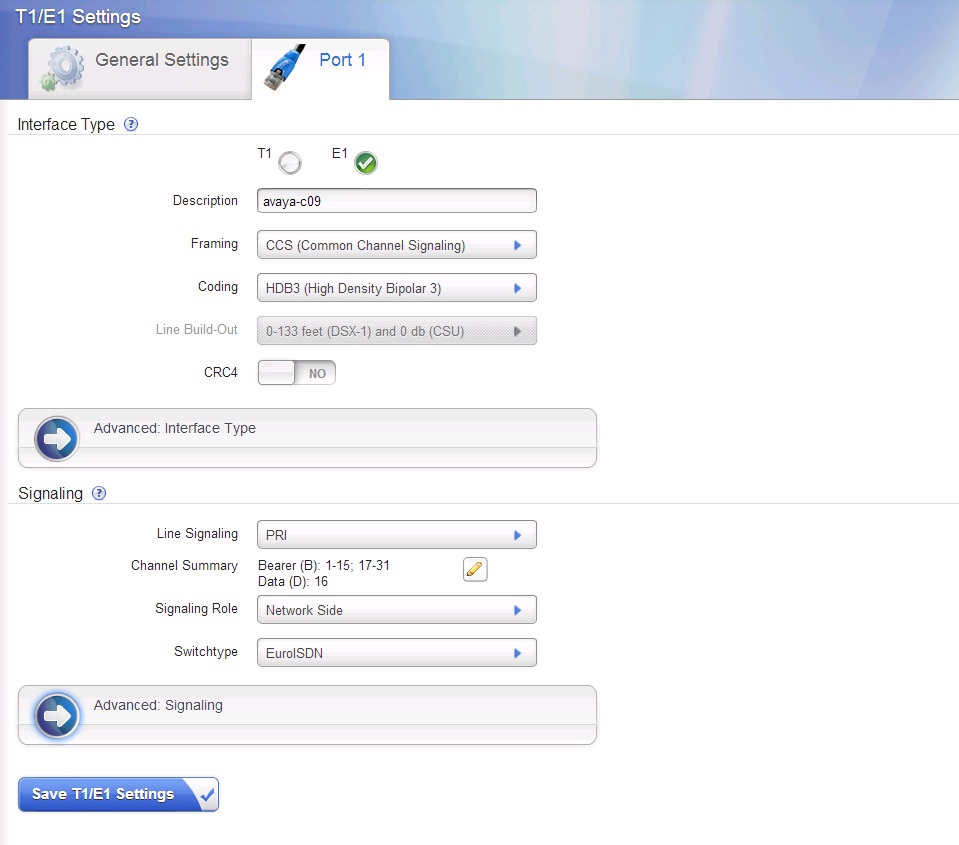Click arrow icon beside Advanced: Interface Type
Viewport: 959px width, 845px height.
click(57, 439)
